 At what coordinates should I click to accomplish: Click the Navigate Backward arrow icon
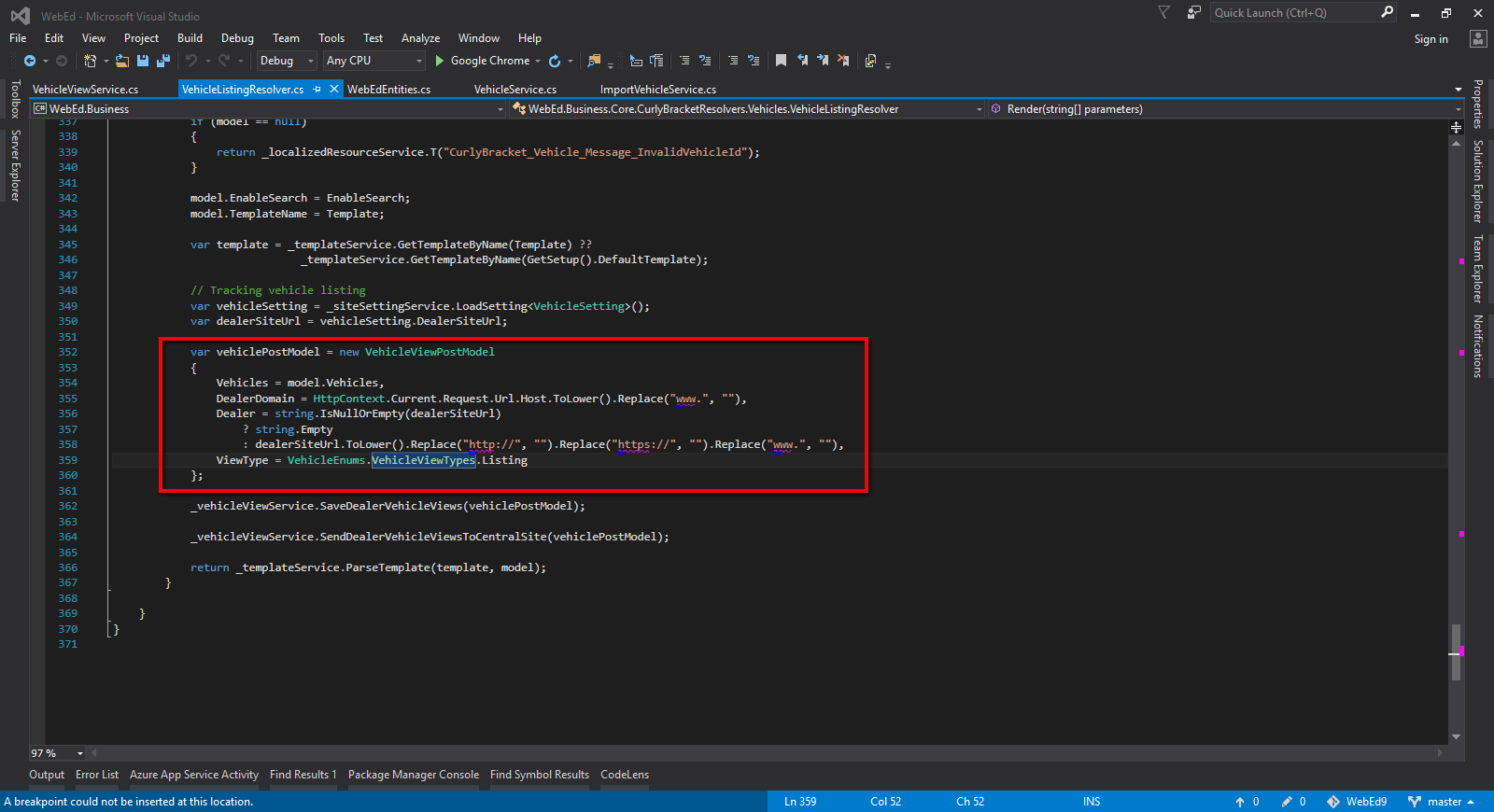point(30,61)
